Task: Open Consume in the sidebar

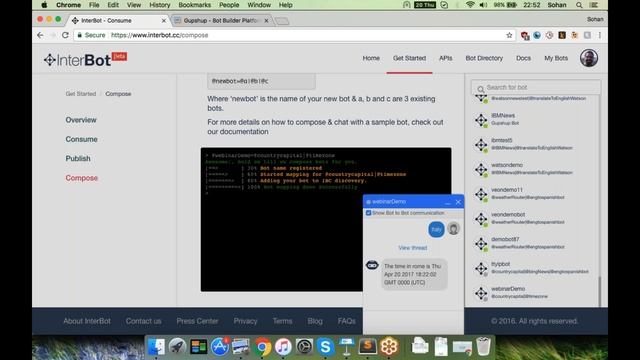Action: [x=81, y=139]
